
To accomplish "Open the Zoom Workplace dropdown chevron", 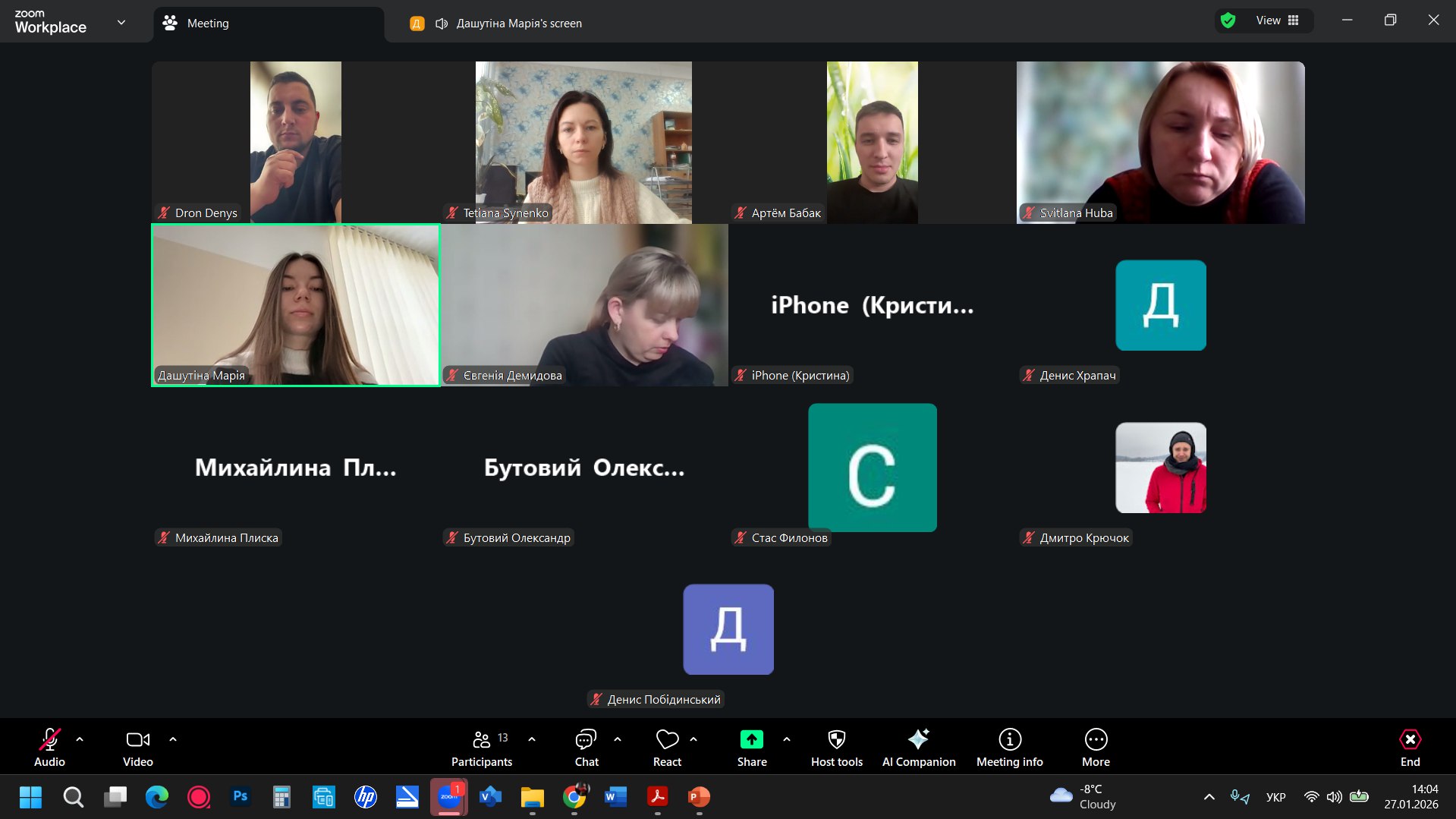I will click(121, 22).
